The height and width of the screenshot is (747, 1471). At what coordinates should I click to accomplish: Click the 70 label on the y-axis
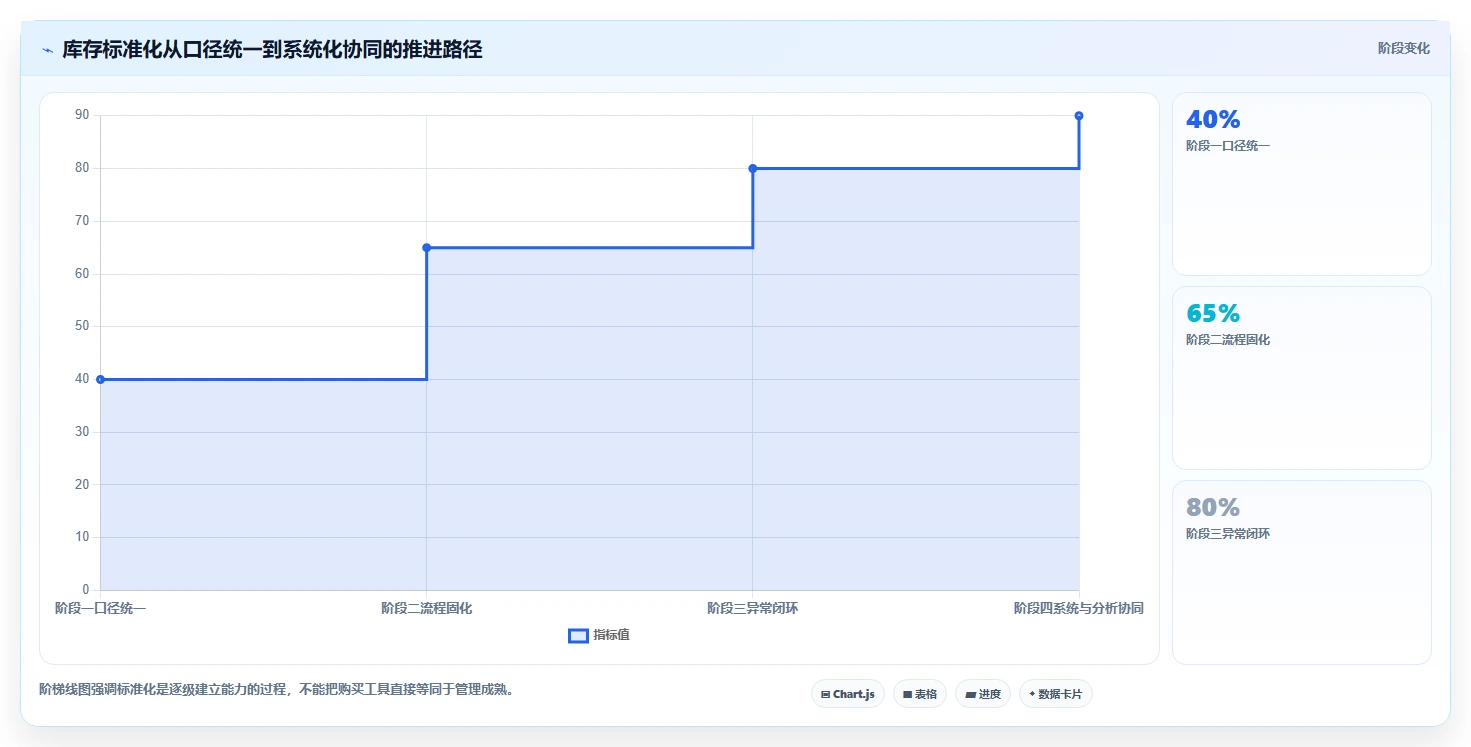[x=82, y=221]
